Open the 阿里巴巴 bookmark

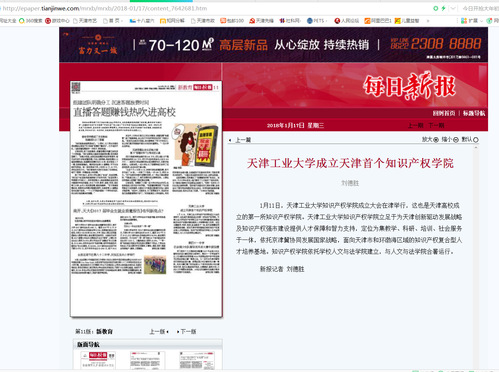(x=378, y=21)
